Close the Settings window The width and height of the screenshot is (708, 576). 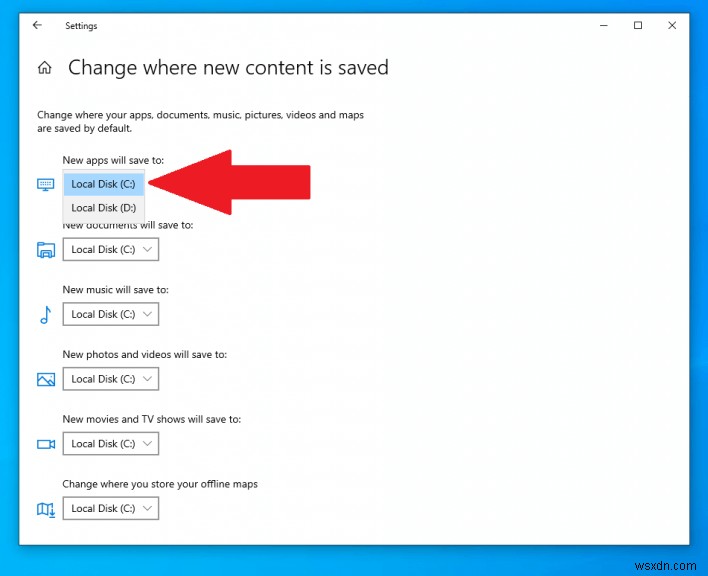pos(672,25)
